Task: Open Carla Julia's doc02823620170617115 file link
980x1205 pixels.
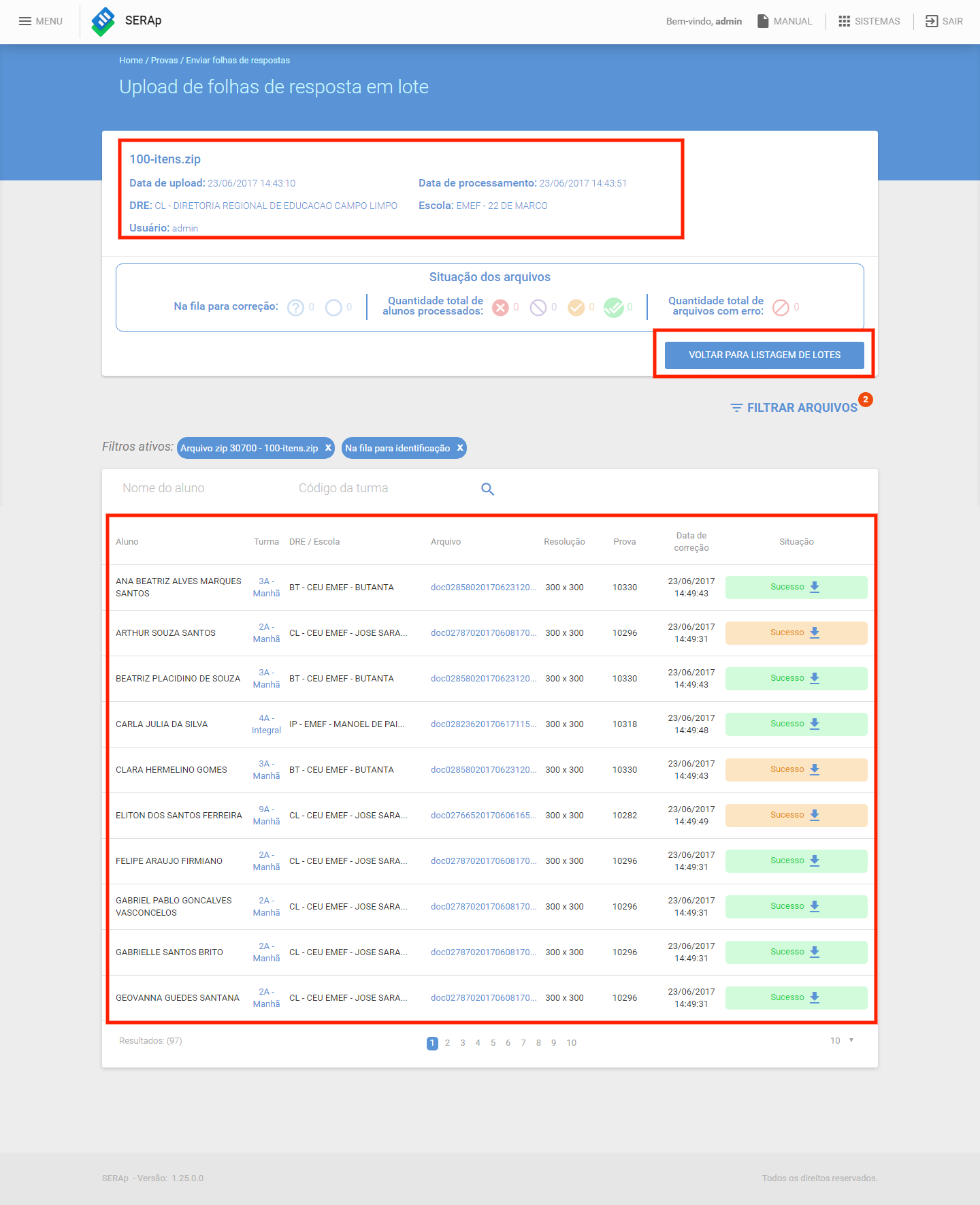Action: coord(483,724)
